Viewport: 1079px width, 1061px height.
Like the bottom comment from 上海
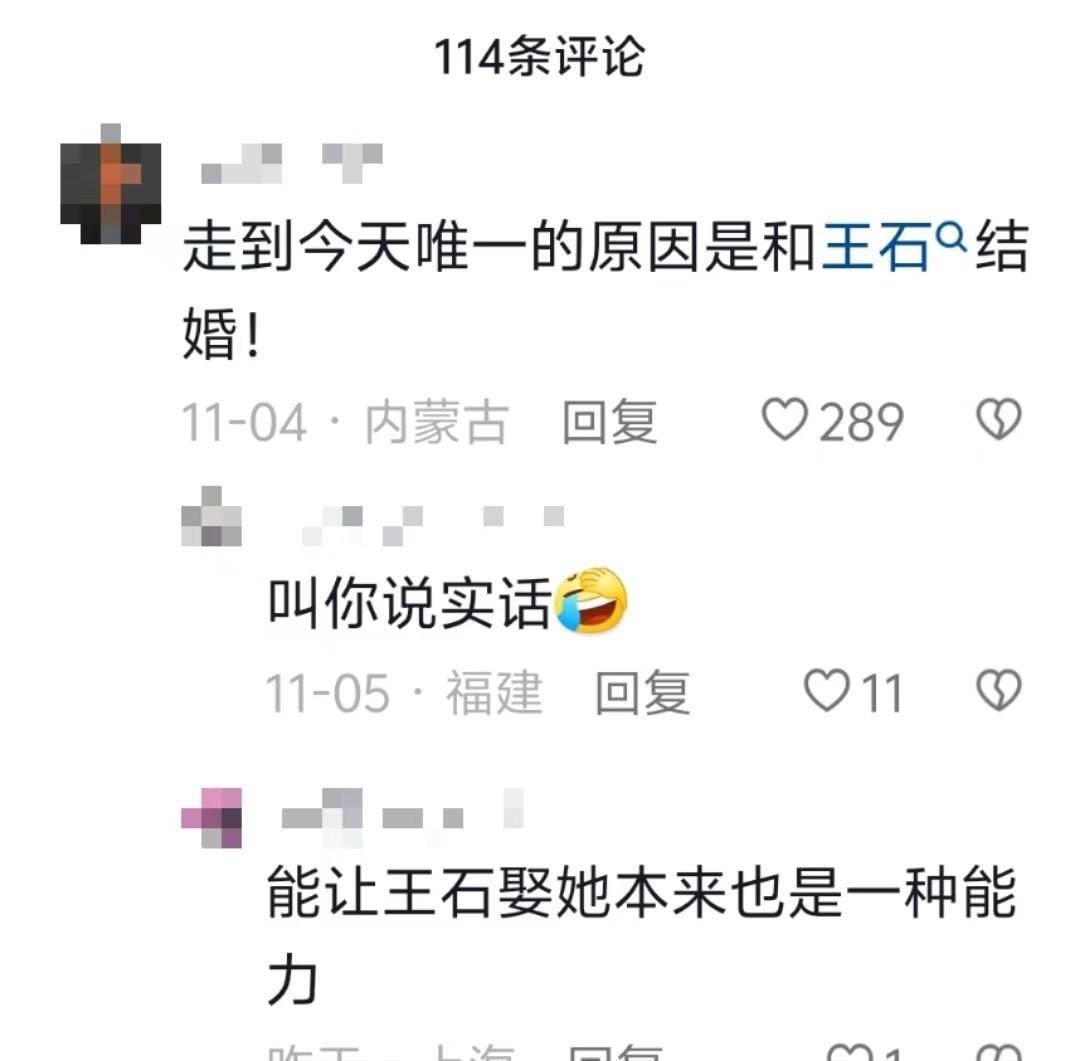(850, 1053)
